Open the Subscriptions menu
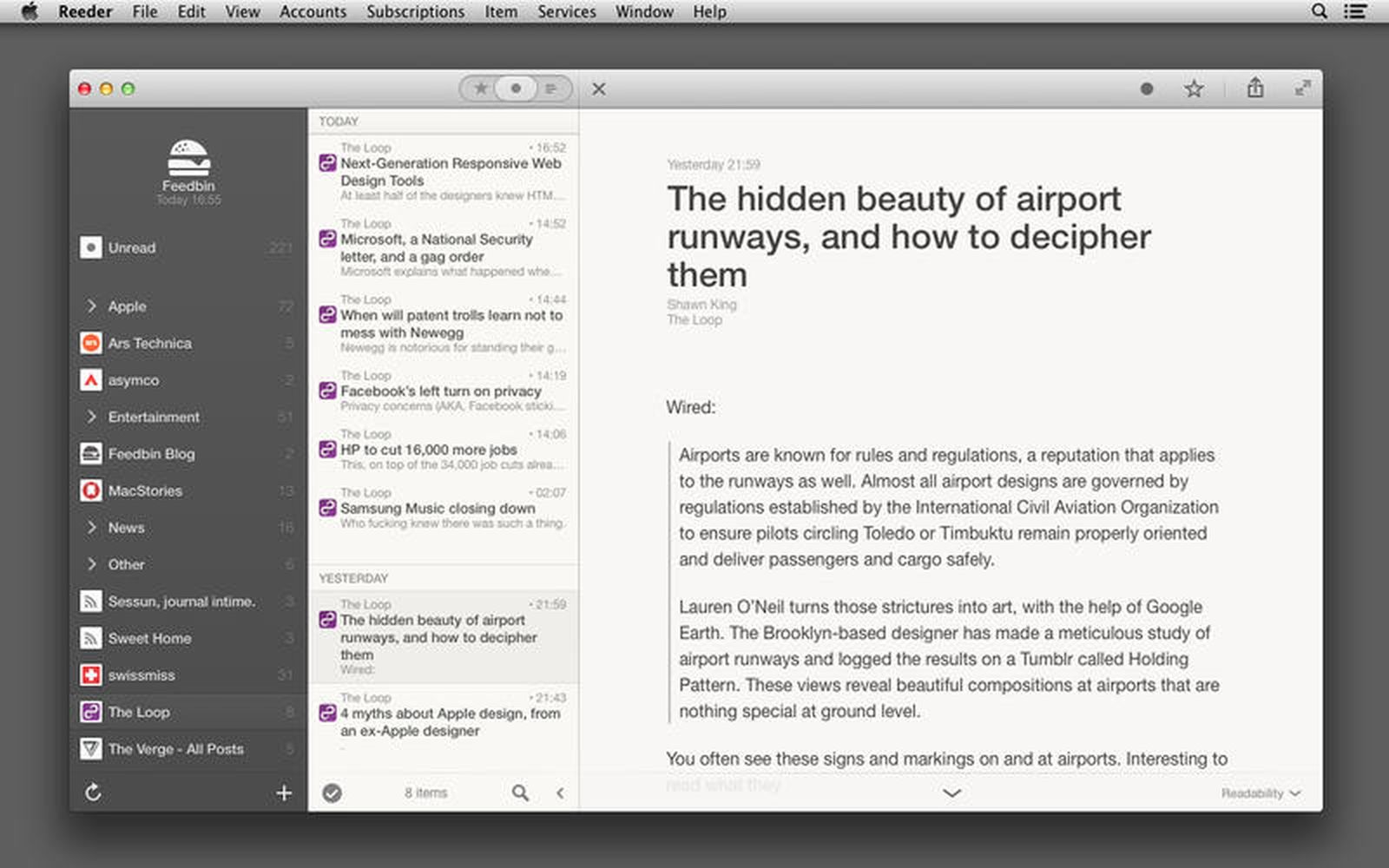The width and height of the screenshot is (1389, 868). coord(415,11)
